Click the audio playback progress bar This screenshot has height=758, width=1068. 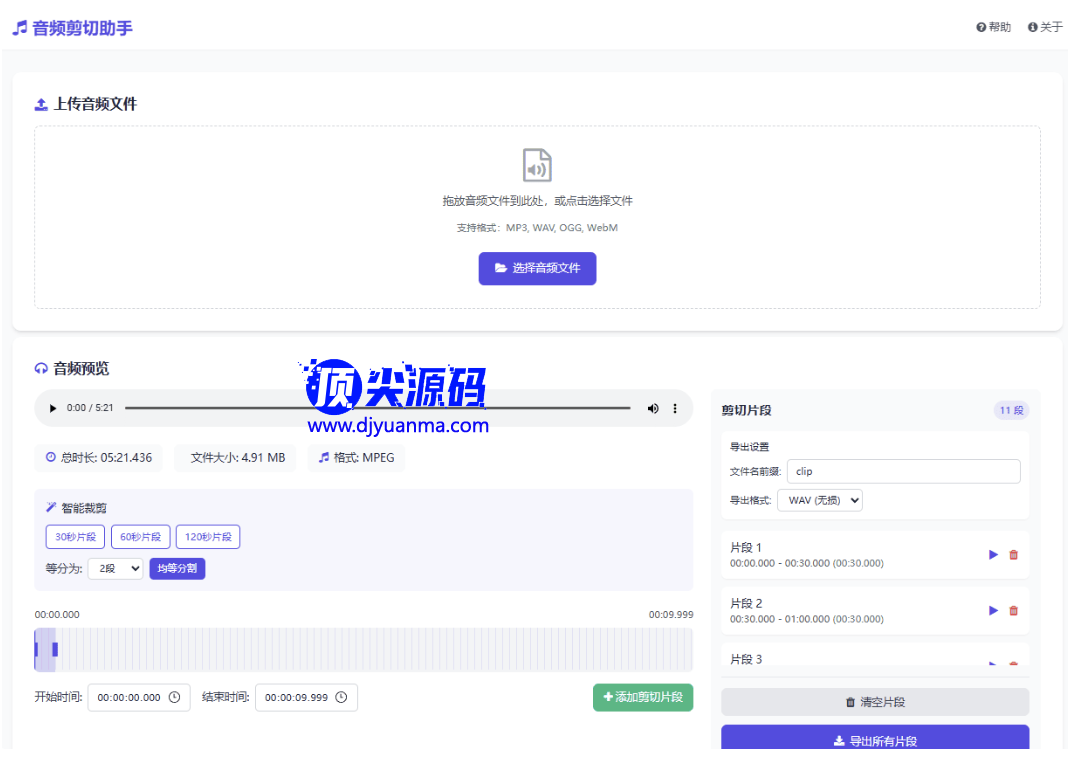[x=377, y=408]
